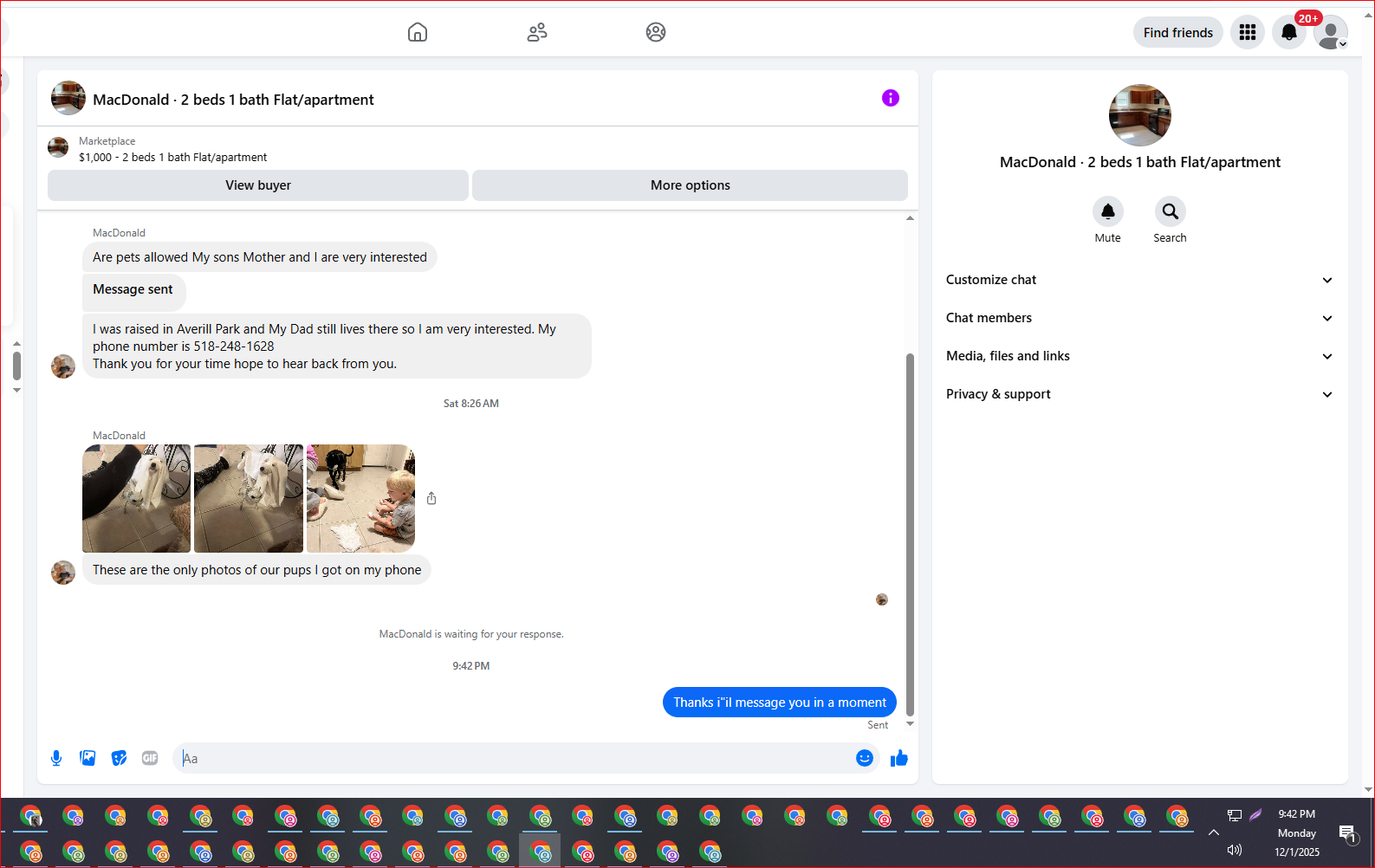Expand the Privacy & support section
The image size is (1375, 868).
click(1140, 394)
